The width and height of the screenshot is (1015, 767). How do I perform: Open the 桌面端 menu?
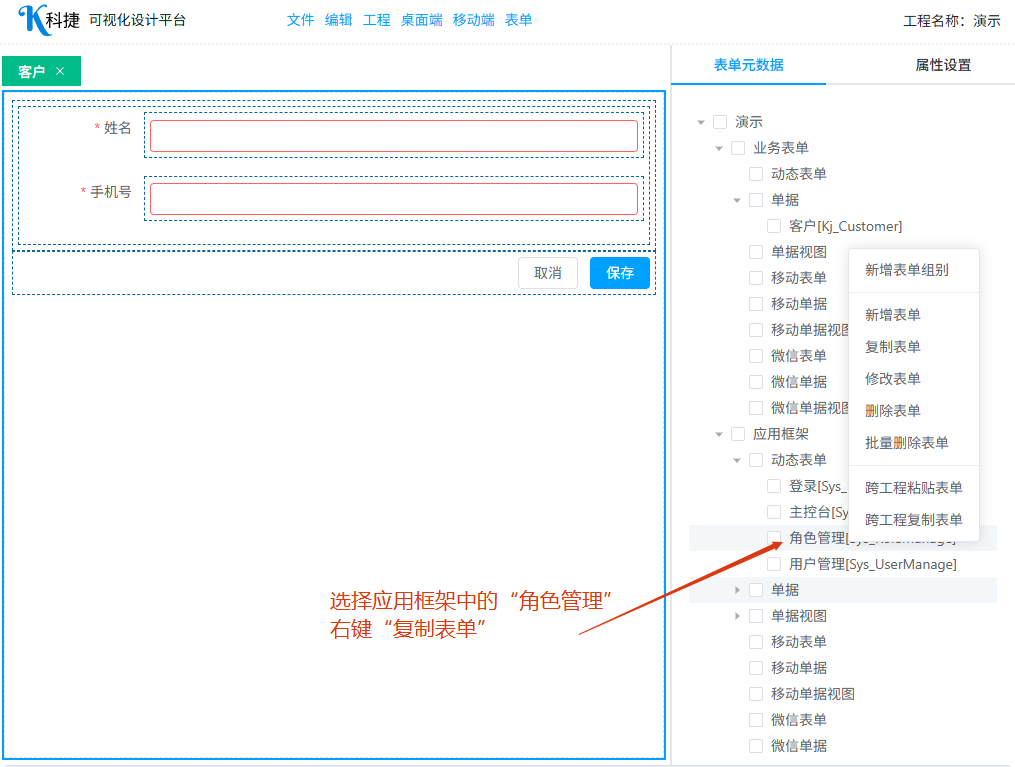(421, 20)
